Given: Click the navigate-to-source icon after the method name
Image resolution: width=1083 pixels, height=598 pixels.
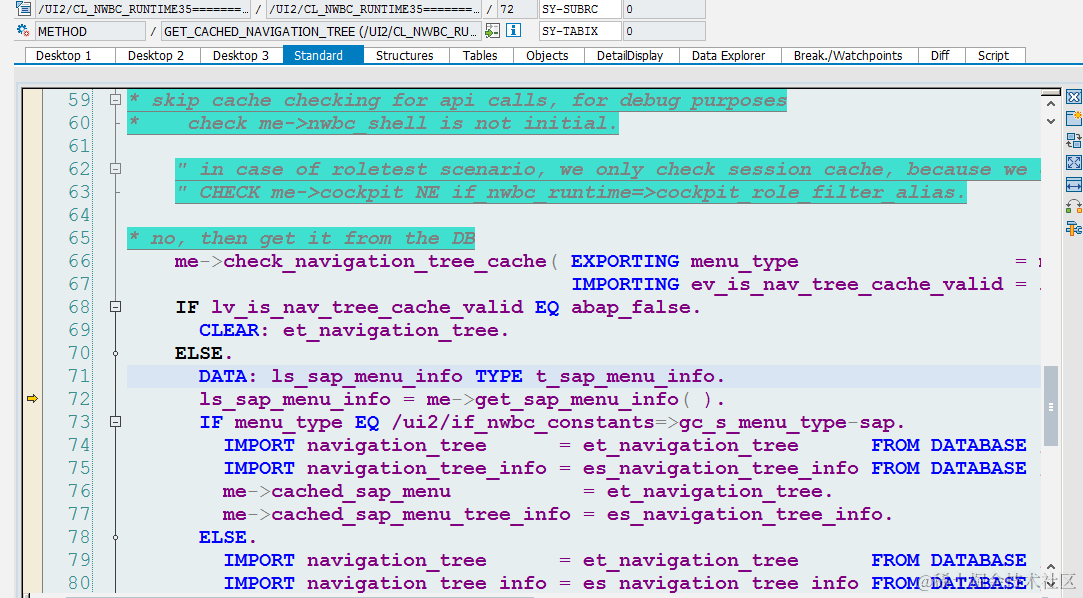Looking at the screenshot, I should click(x=492, y=31).
